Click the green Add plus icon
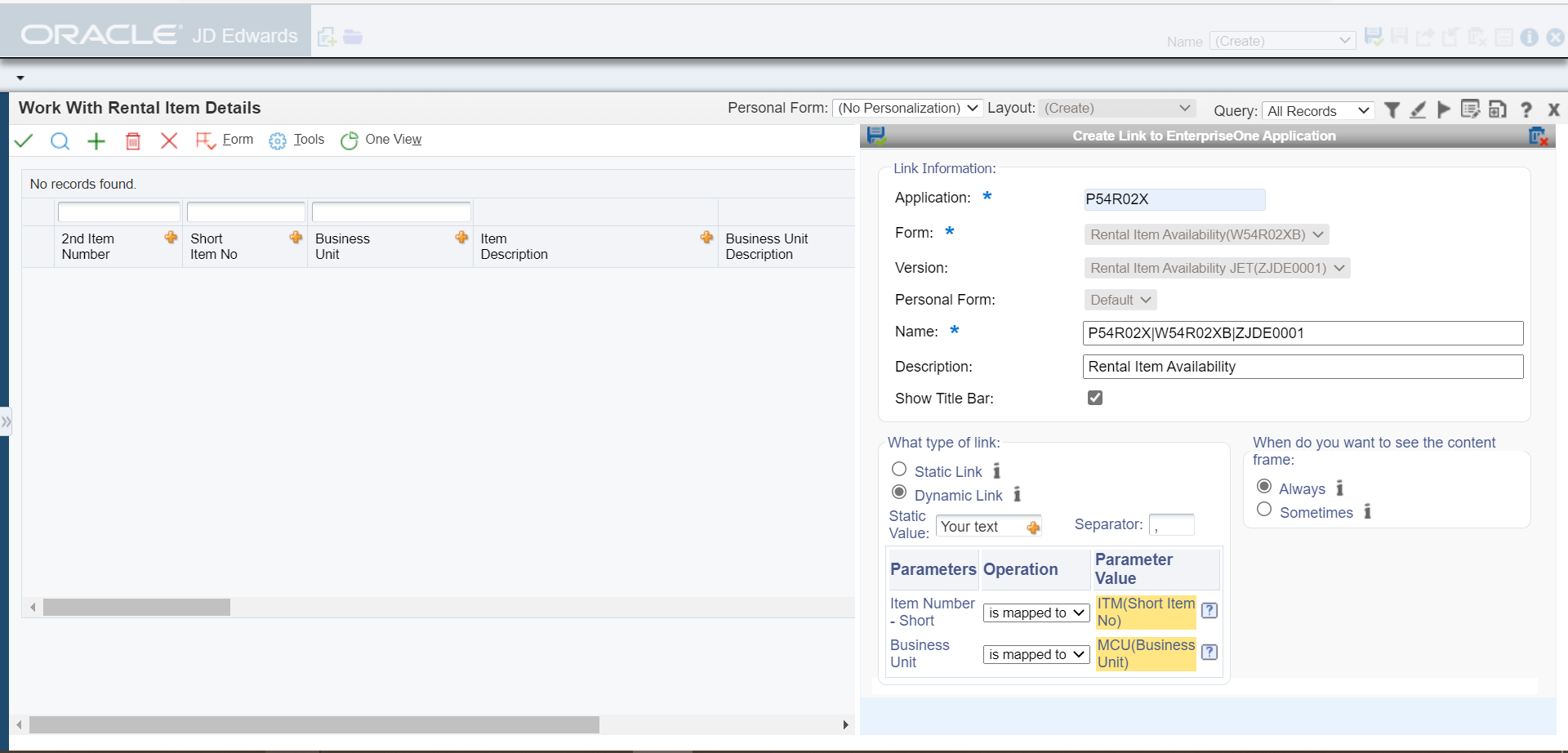 (96, 141)
